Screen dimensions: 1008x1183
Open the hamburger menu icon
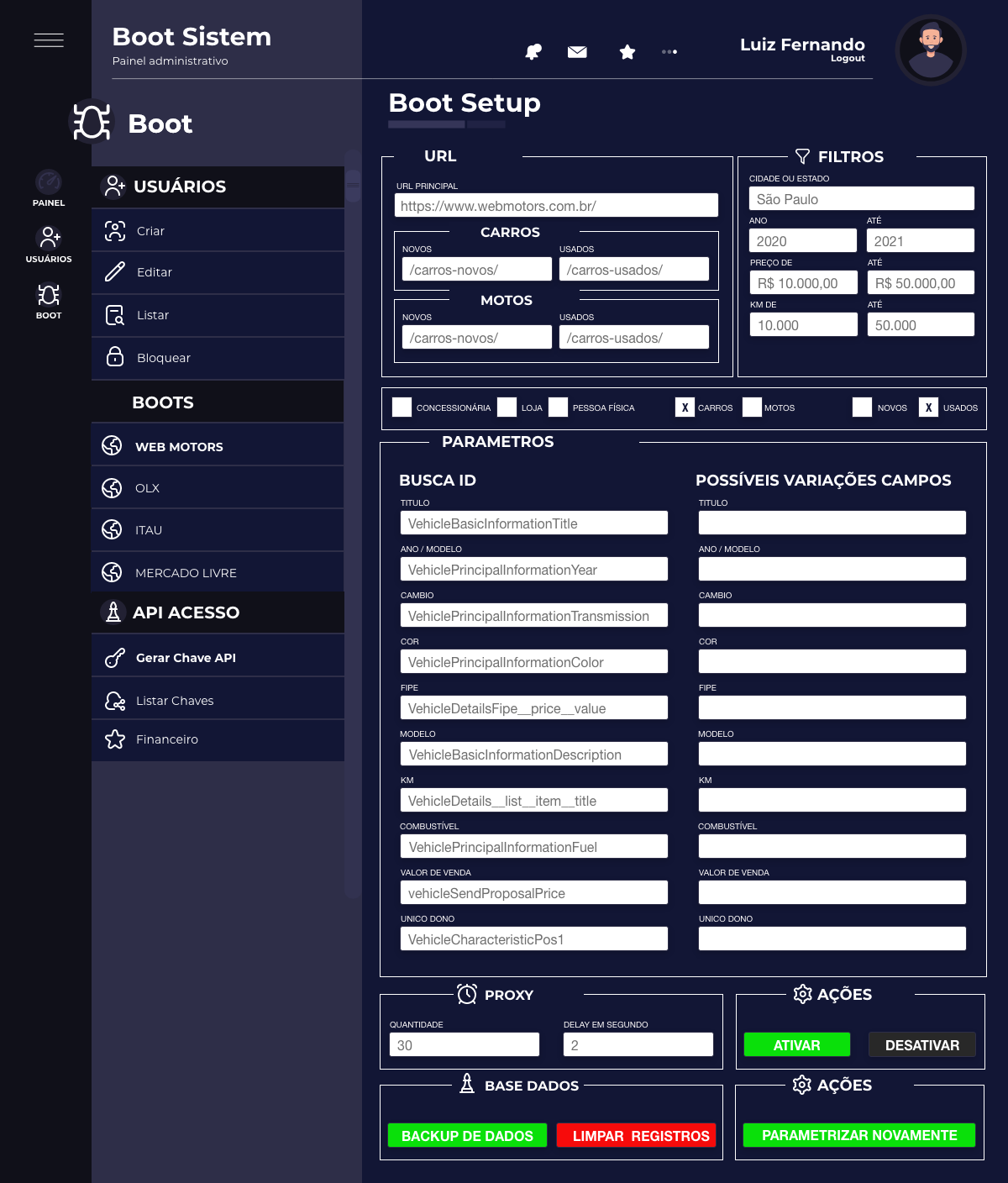pos(49,40)
